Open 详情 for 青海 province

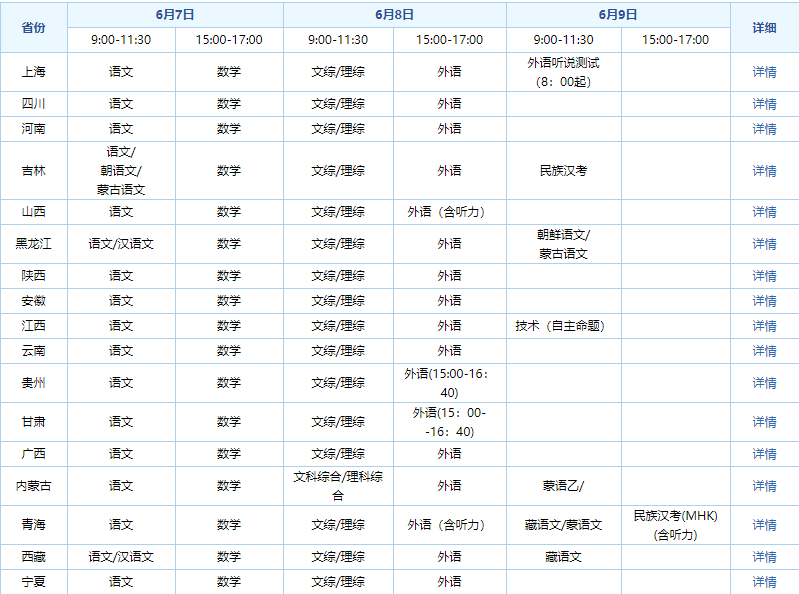[764, 525]
